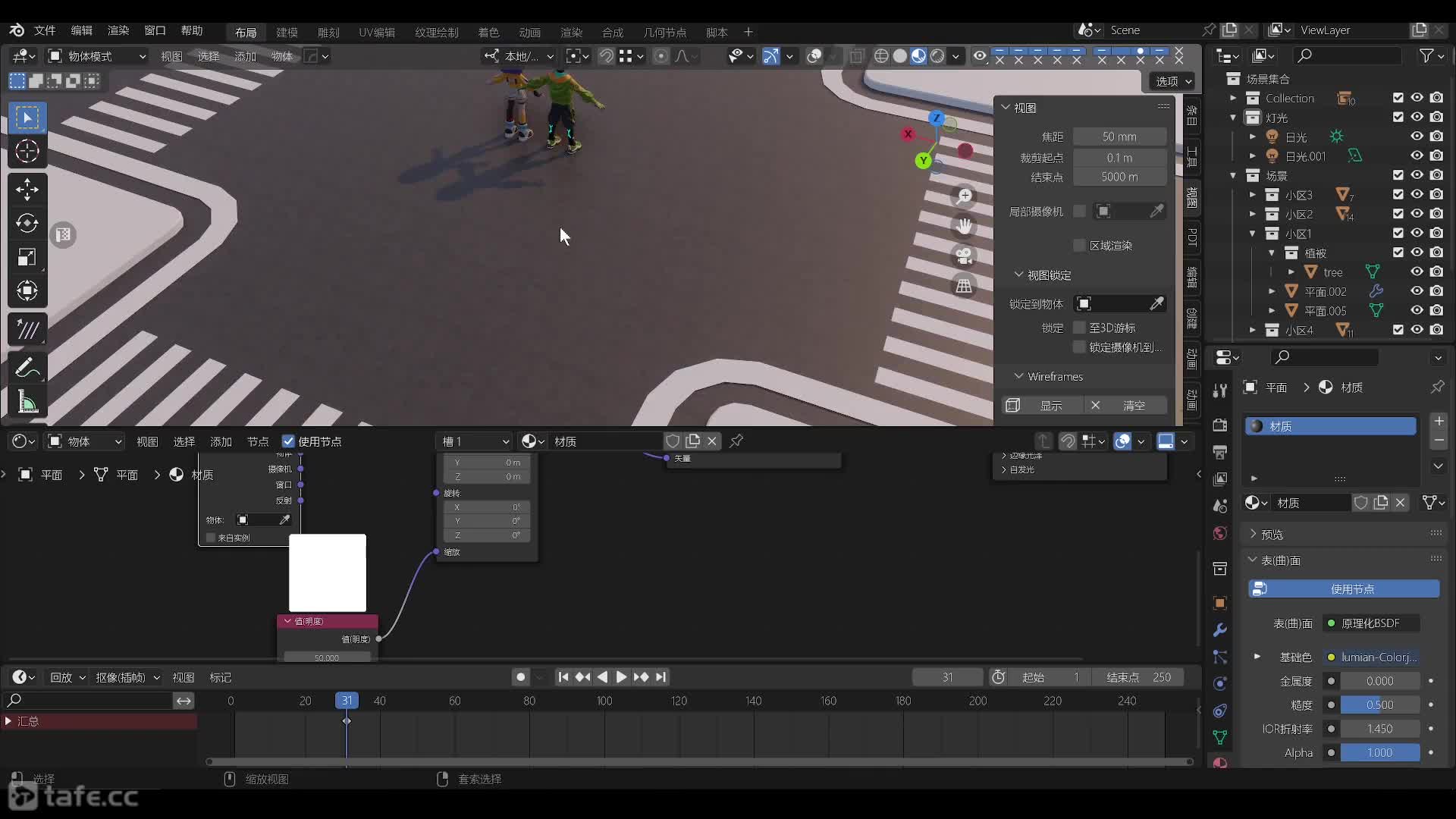Screen dimensions: 1456x819
Task: Open the Slot 1 dropdown
Action: [475, 441]
